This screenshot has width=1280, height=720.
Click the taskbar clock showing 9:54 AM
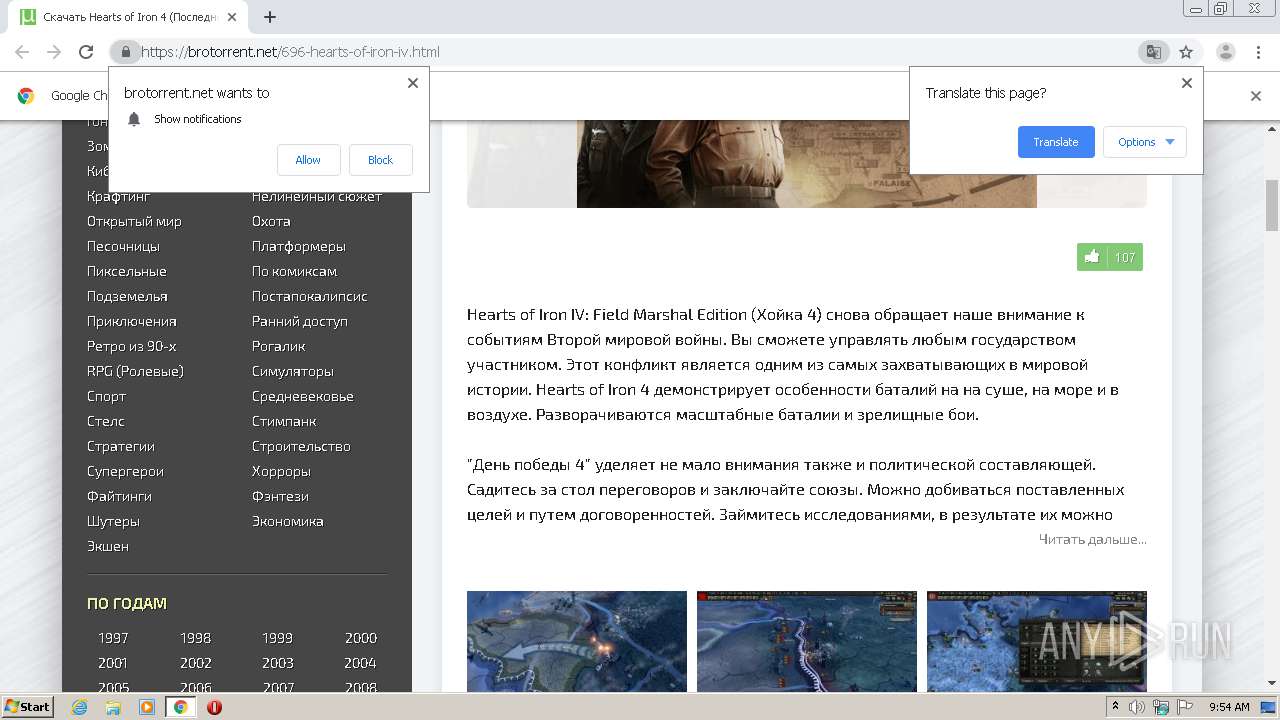point(1229,707)
